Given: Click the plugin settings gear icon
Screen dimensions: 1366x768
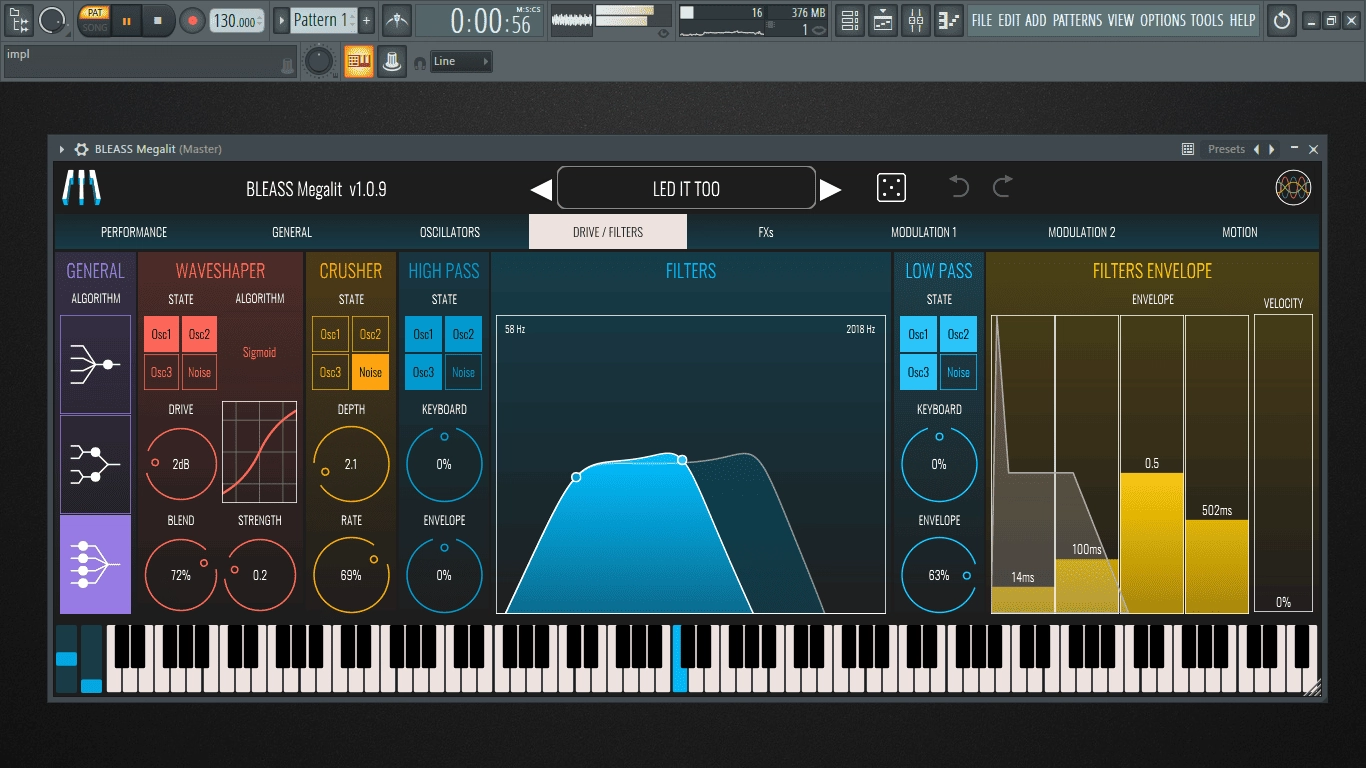Looking at the screenshot, I should pos(82,149).
